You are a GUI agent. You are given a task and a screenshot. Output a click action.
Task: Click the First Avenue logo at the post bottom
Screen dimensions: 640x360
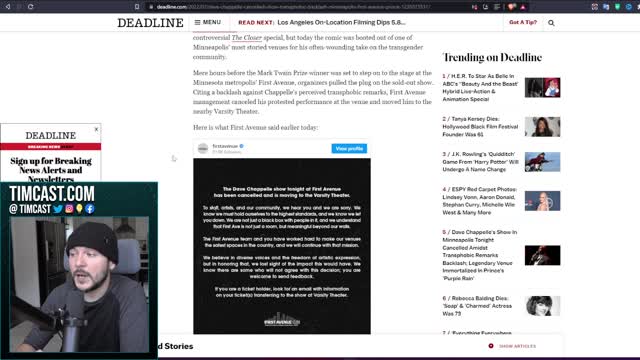[x=282, y=320]
